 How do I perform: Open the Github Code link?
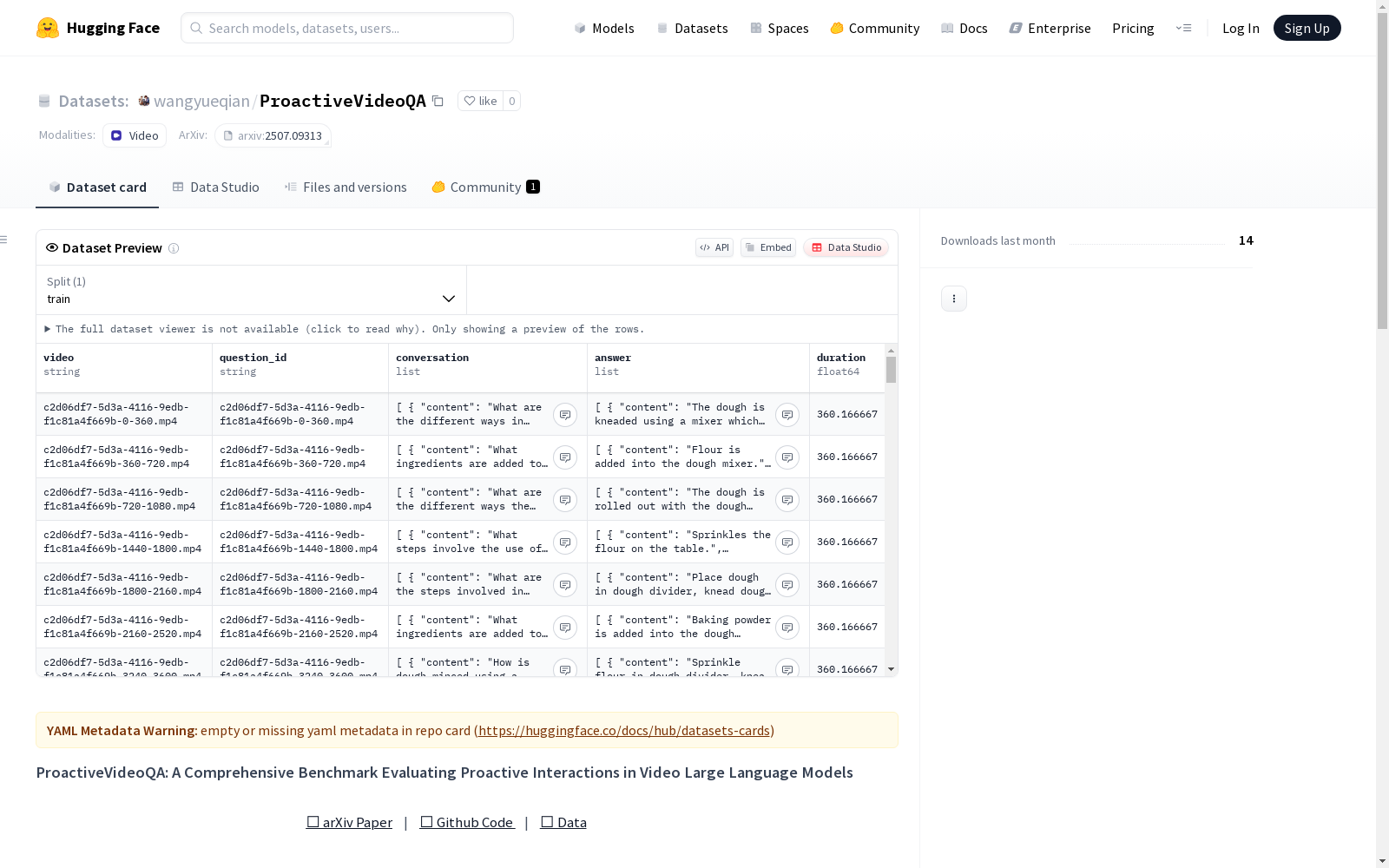(x=467, y=823)
